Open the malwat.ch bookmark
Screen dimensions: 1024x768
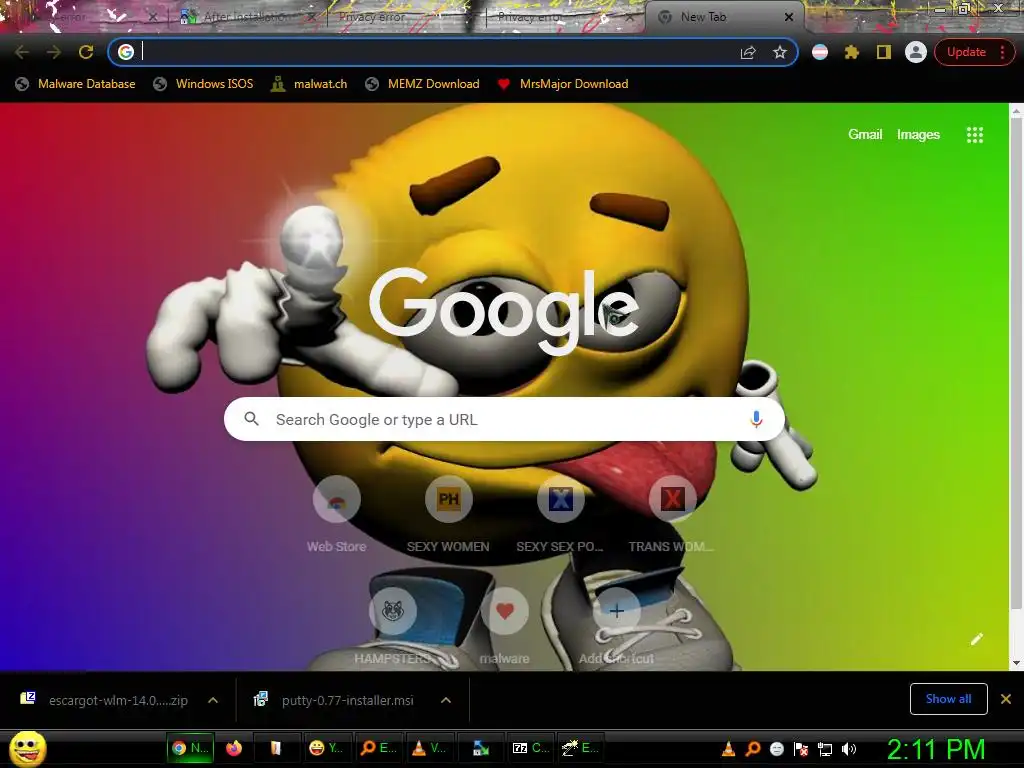click(x=309, y=84)
